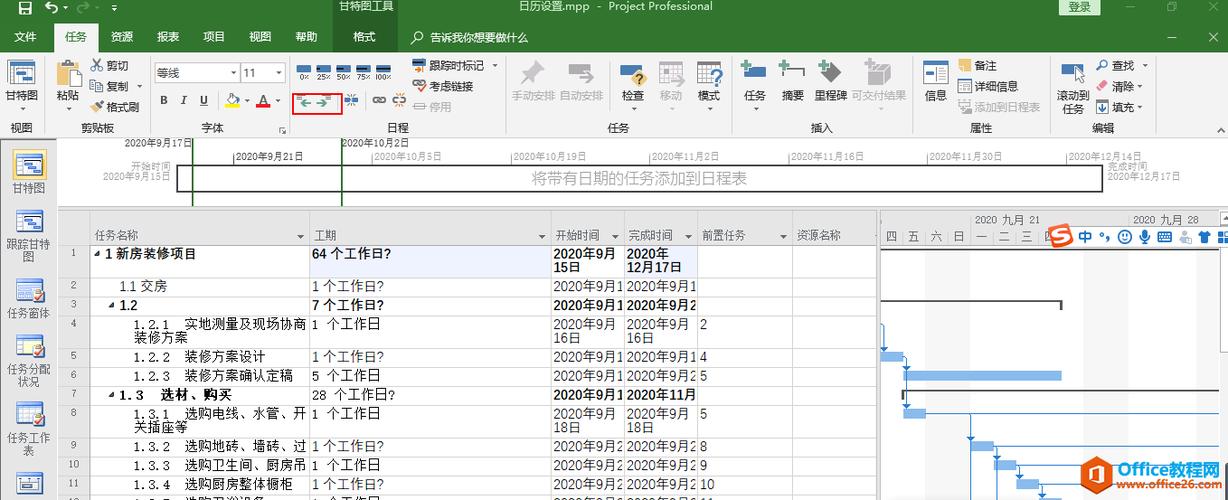The height and width of the screenshot is (500, 1228).
Task: Link selected tasks with the chain icon
Action: tap(379, 101)
